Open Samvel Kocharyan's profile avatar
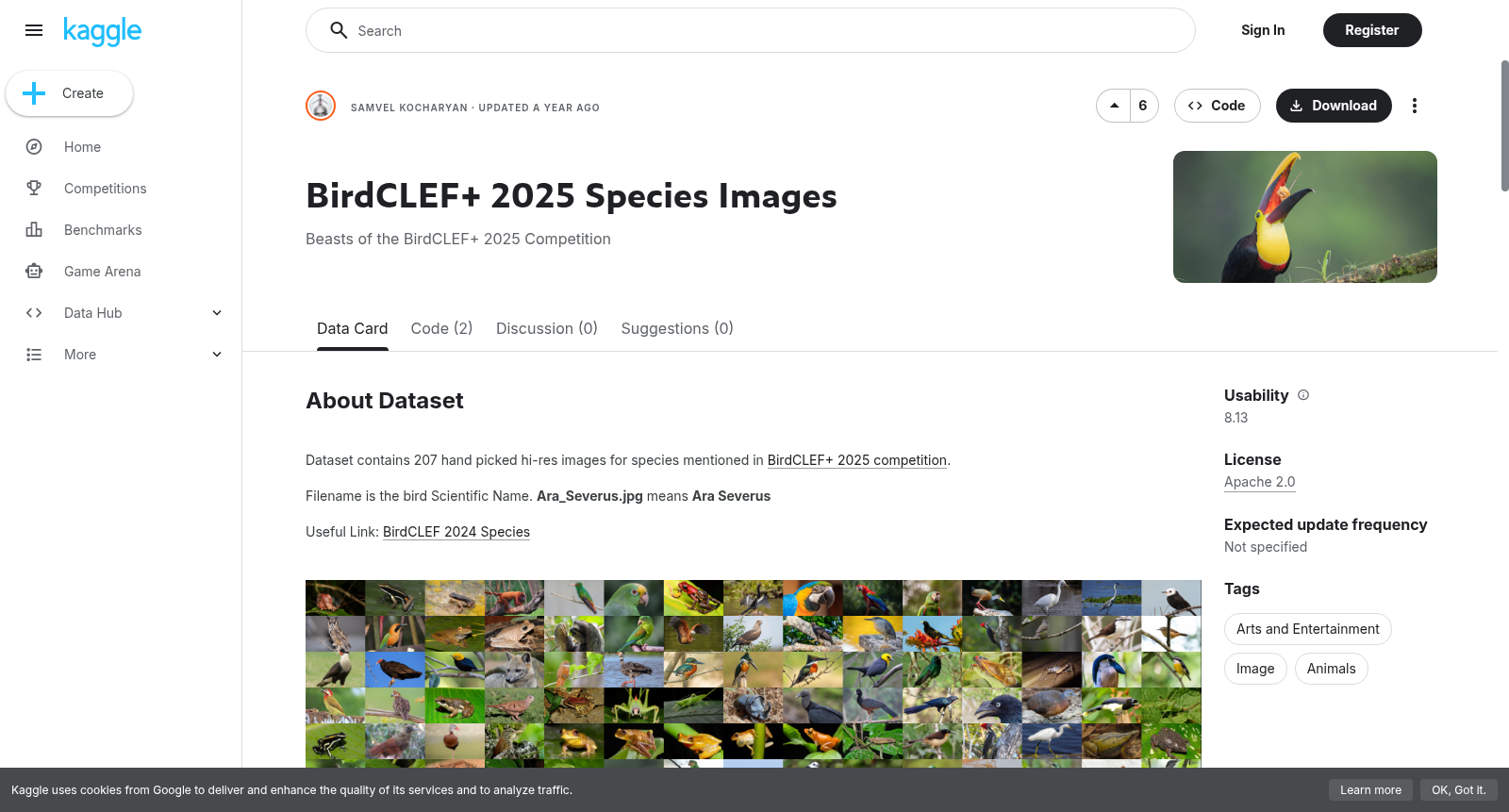Screen dimensions: 1509x812 coord(321,106)
